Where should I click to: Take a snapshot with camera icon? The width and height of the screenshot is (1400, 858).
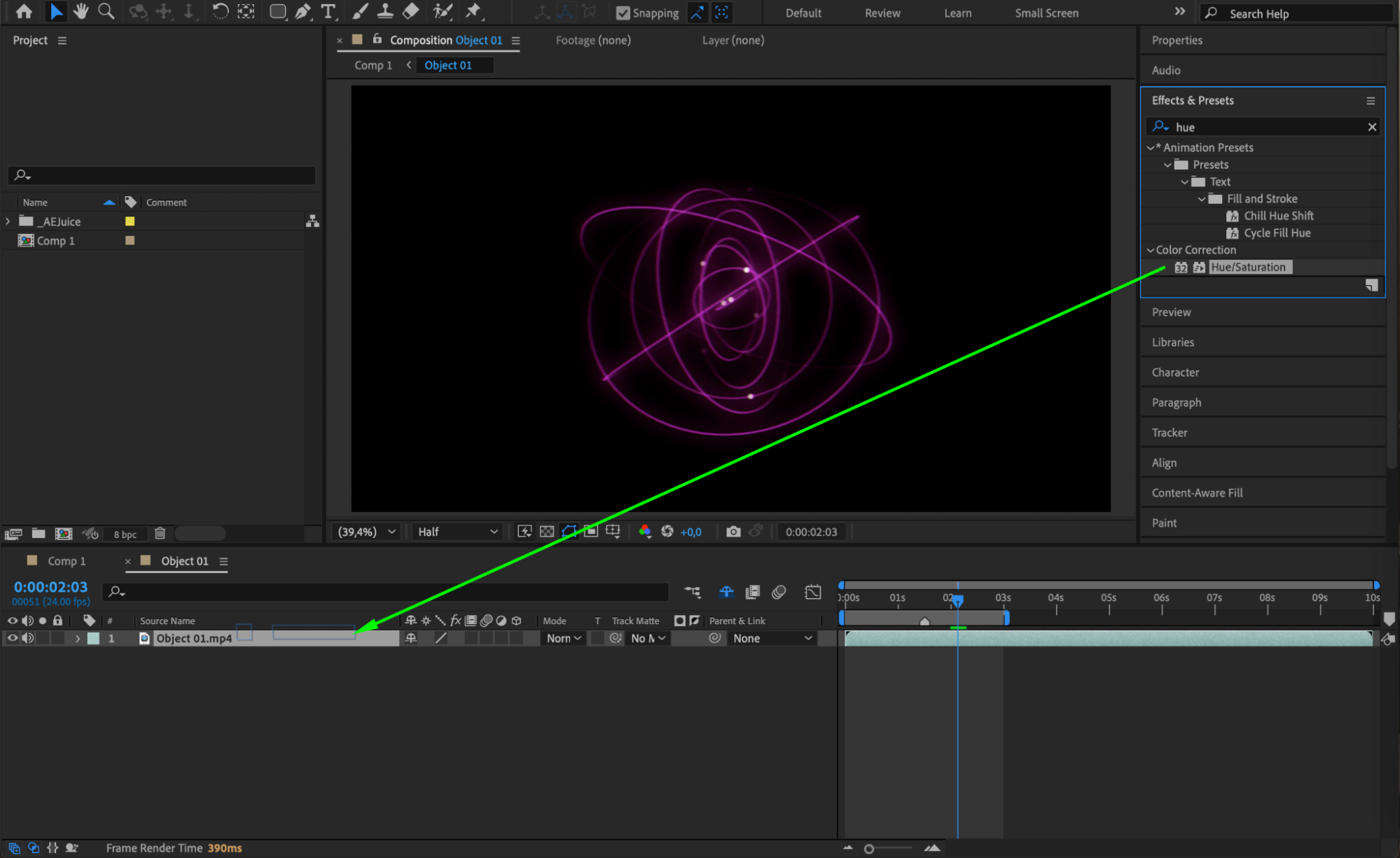[733, 532]
